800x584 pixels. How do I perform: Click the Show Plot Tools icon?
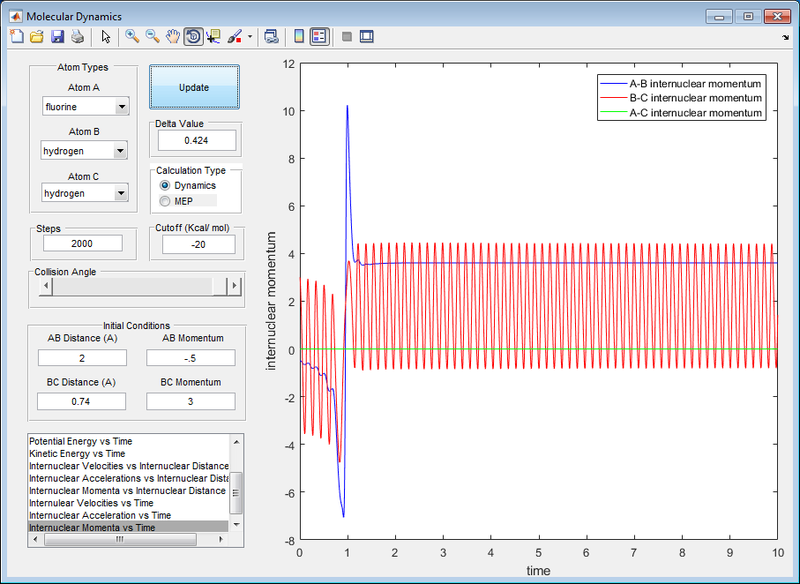click(366, 36)
